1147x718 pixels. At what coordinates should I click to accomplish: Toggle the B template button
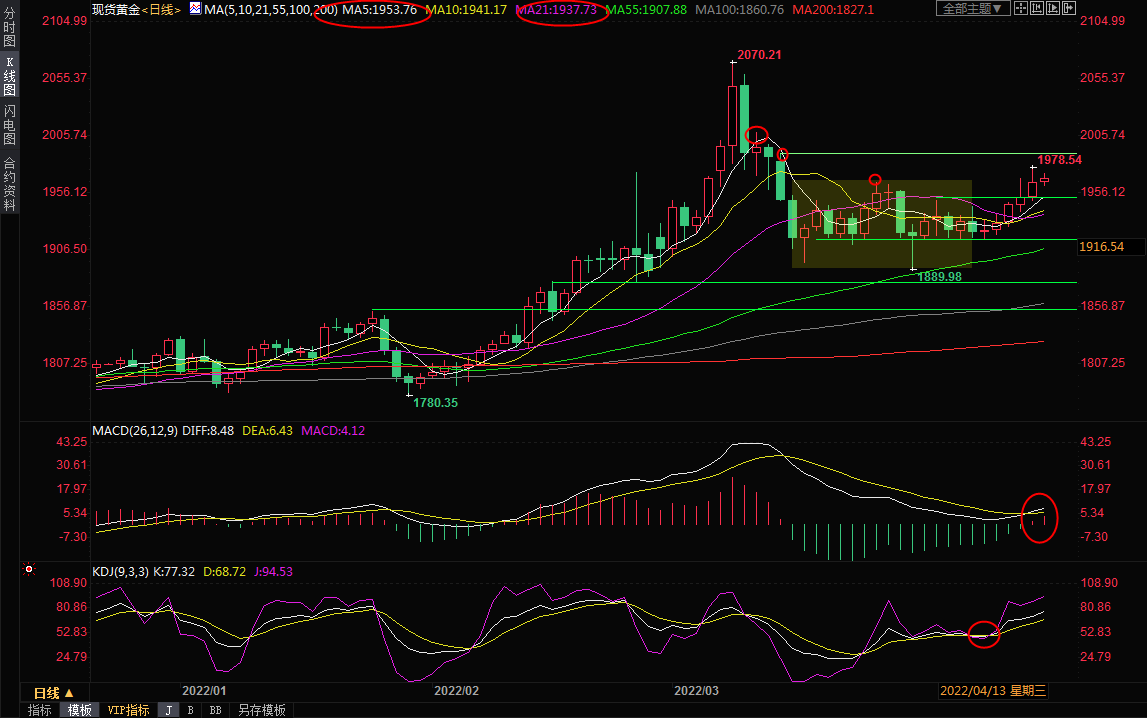(x=190, y=710)
